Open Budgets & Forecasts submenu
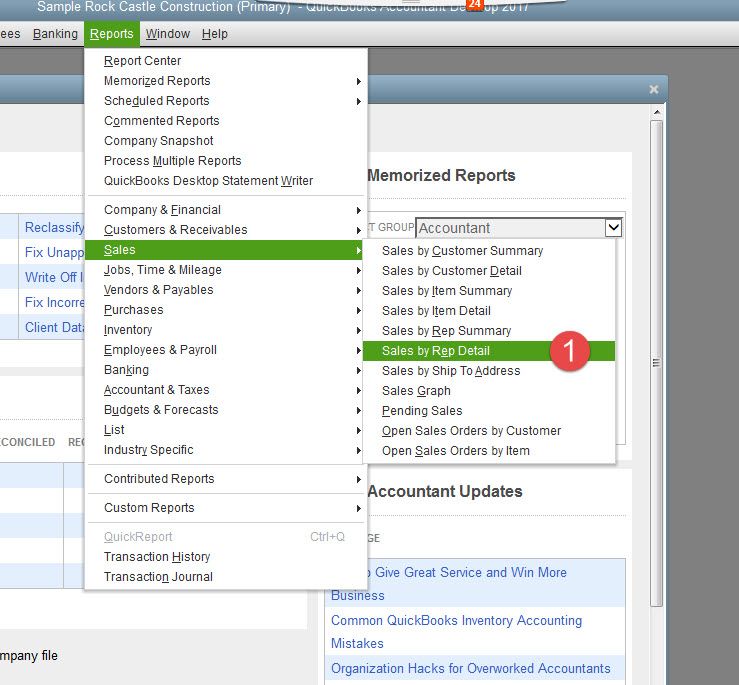 point(225,410)
